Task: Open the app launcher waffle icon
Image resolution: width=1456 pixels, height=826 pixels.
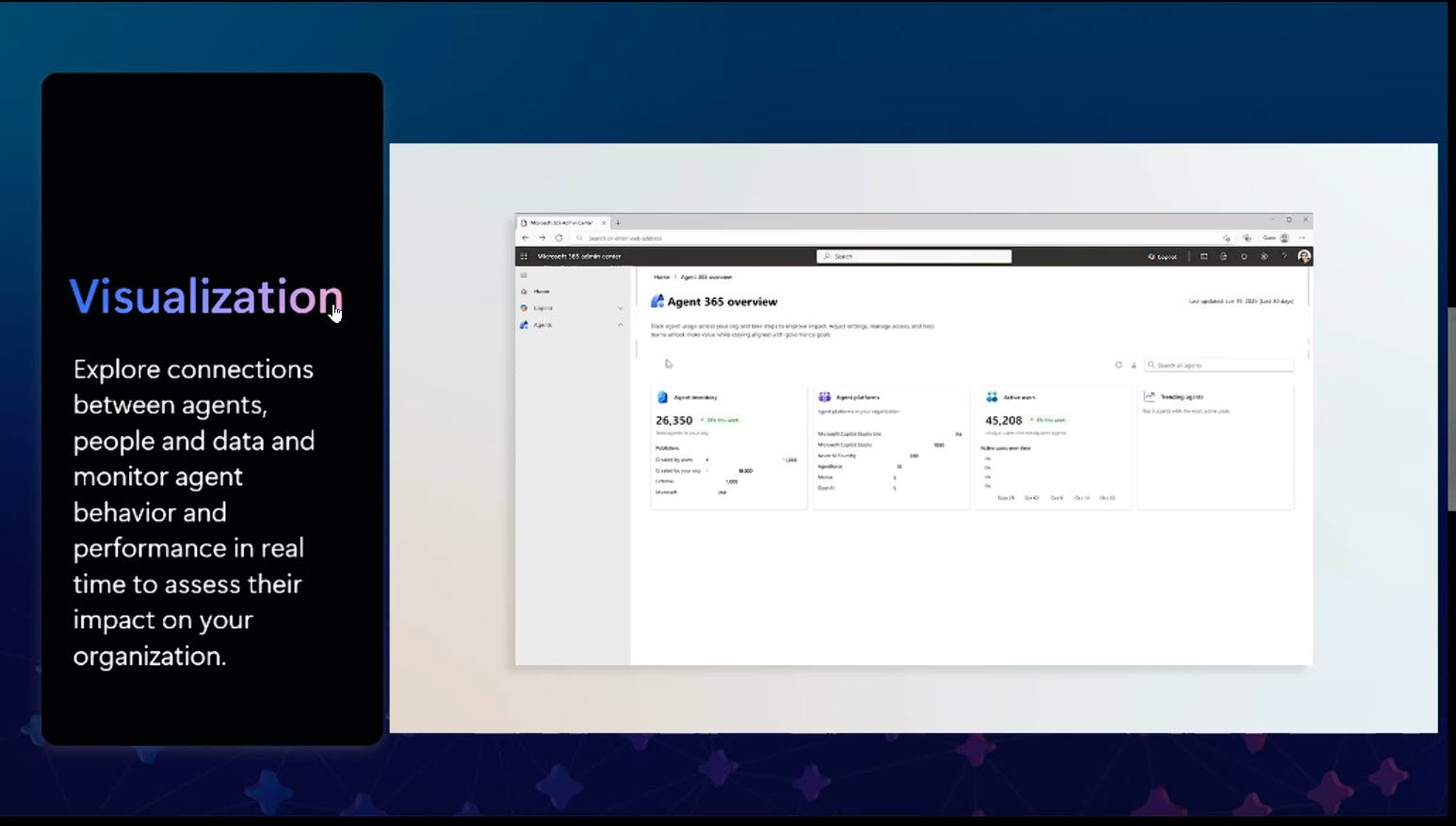Action: [525, 256]
